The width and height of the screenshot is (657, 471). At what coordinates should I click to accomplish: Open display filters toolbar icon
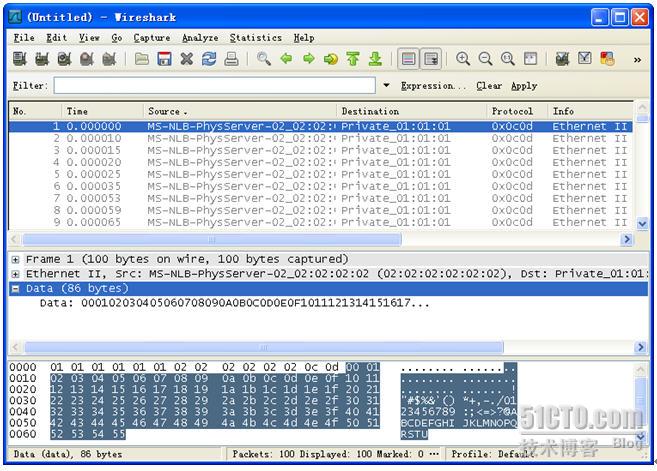pos(585,59)
